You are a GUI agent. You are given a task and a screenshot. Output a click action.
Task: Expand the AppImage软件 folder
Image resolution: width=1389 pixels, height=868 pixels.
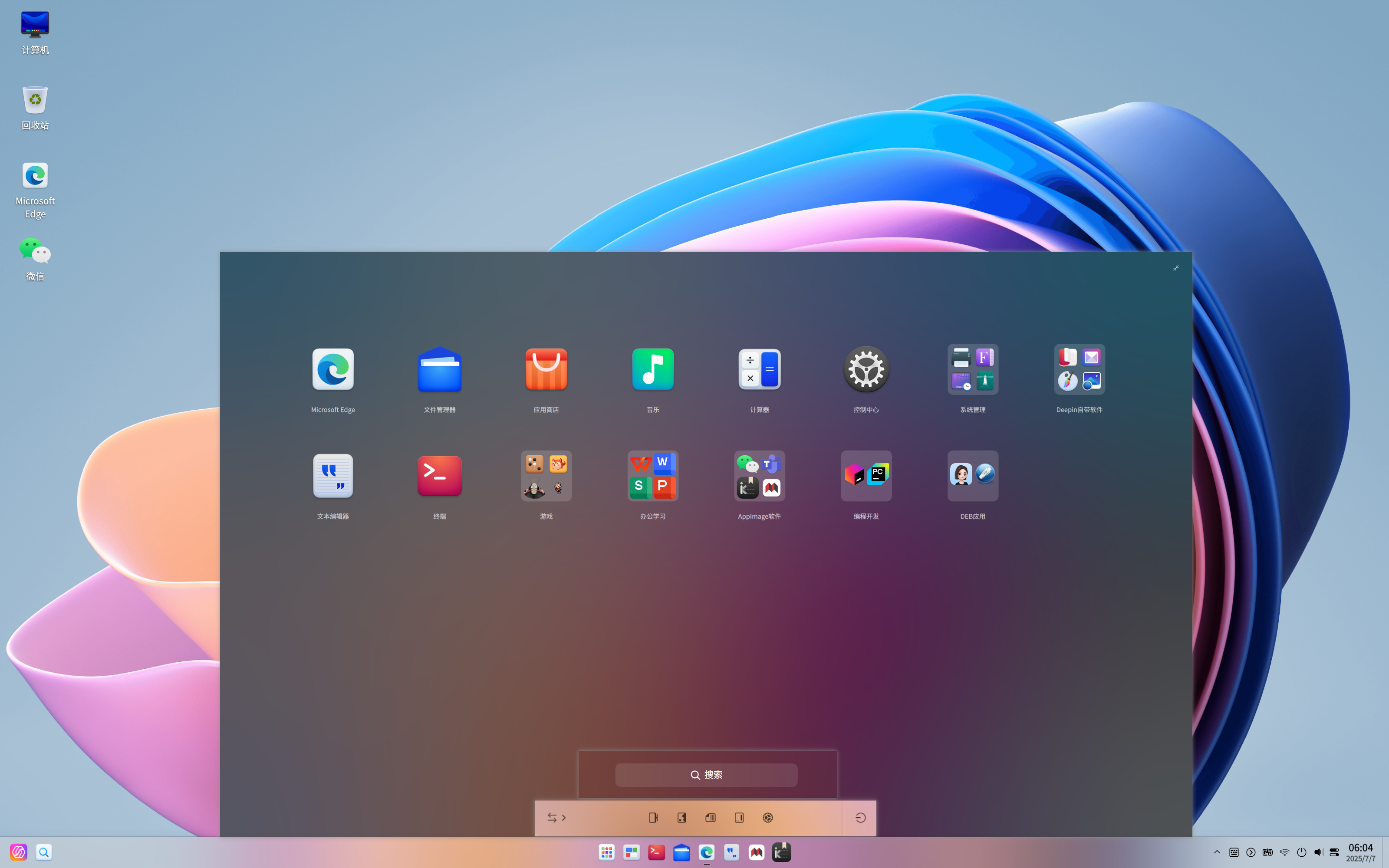point(759,475)
